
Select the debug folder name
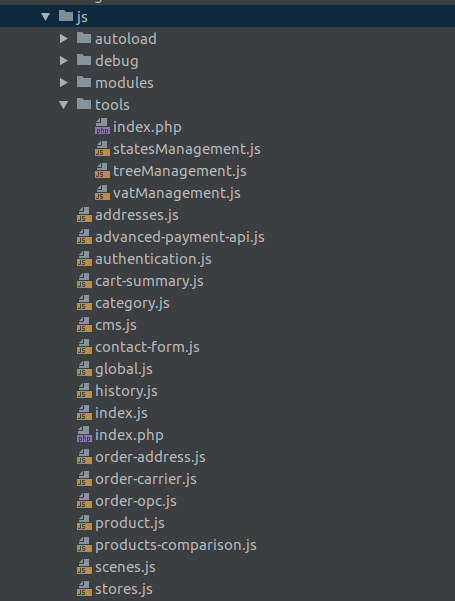point(117,61)
